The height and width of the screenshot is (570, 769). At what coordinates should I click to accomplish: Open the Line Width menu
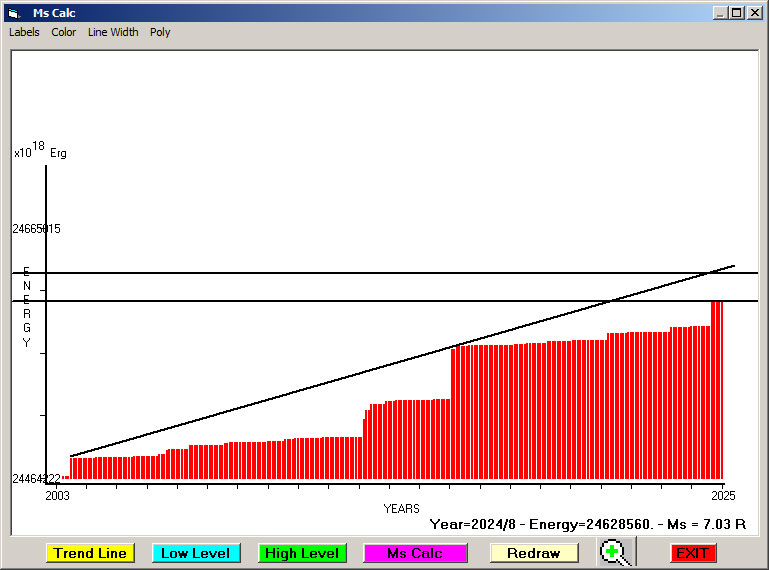pos(113,32)
